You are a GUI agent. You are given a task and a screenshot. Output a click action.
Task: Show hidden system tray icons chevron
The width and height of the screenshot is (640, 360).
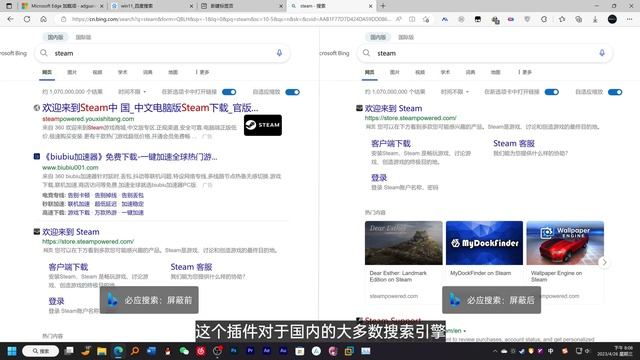click(x=495, y=351)
